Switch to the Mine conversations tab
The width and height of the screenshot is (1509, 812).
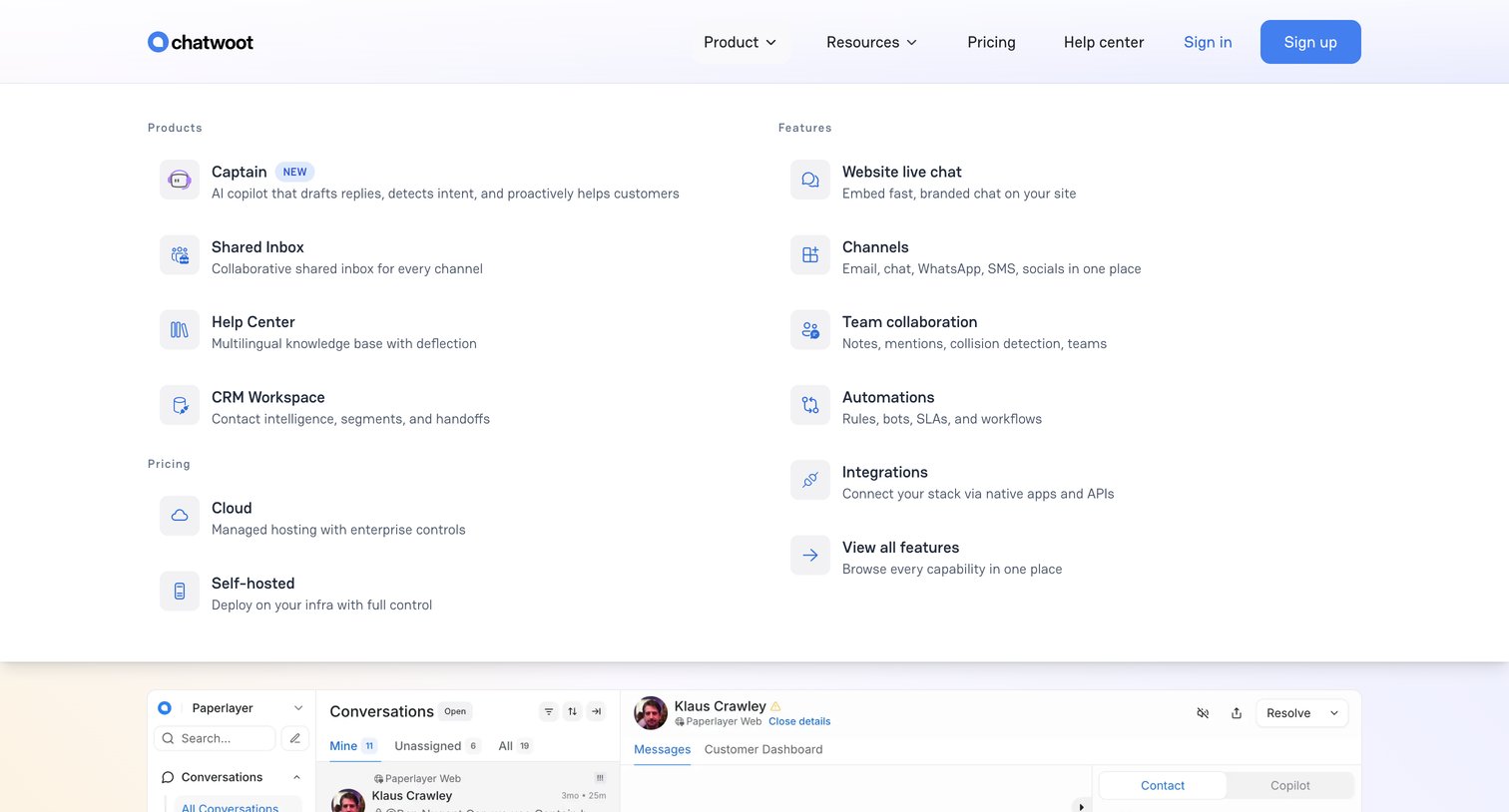point(353,746)
